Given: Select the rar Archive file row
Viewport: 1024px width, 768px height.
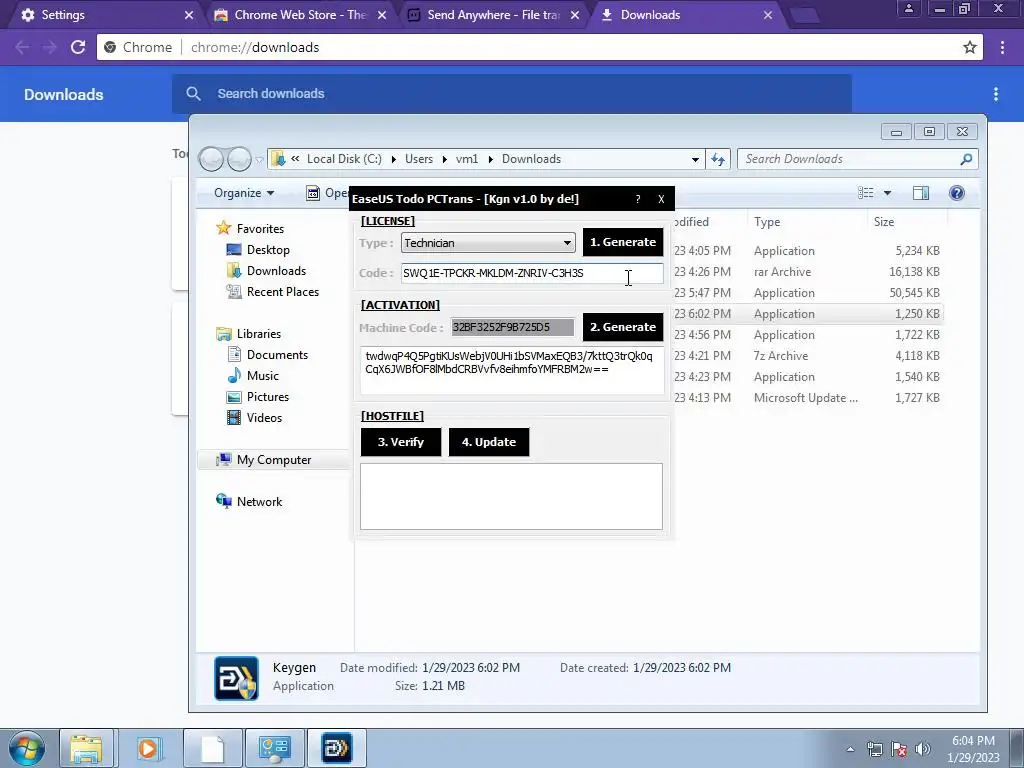Looking at the screenshot, I should click(808, 272).
